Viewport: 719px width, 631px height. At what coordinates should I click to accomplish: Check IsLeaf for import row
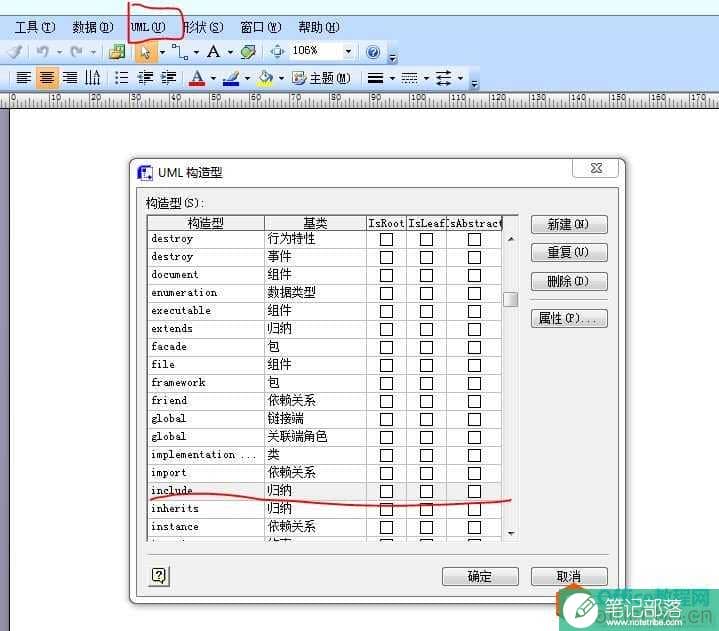point(426,473)
